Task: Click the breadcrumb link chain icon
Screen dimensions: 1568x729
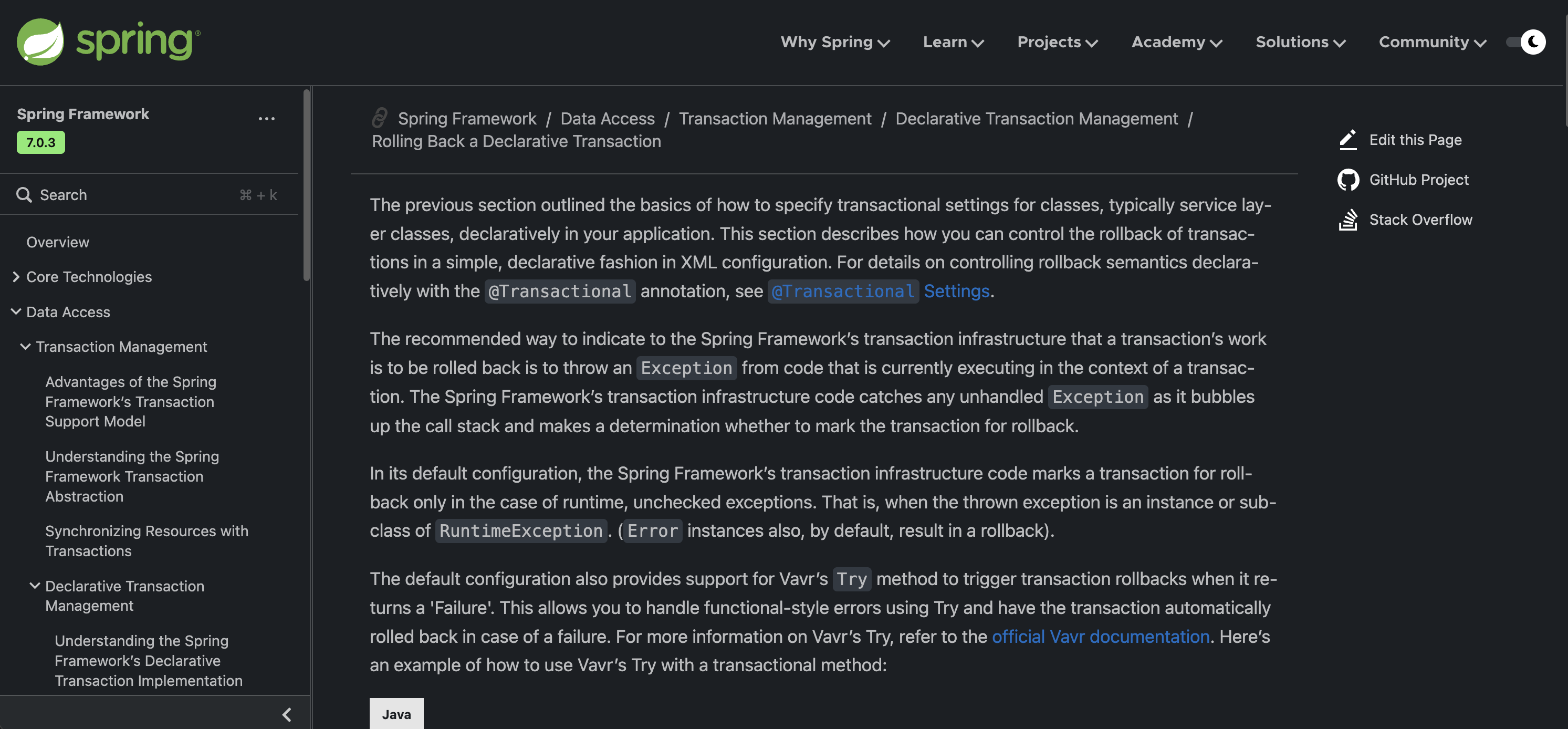Action: pos(379,118)
